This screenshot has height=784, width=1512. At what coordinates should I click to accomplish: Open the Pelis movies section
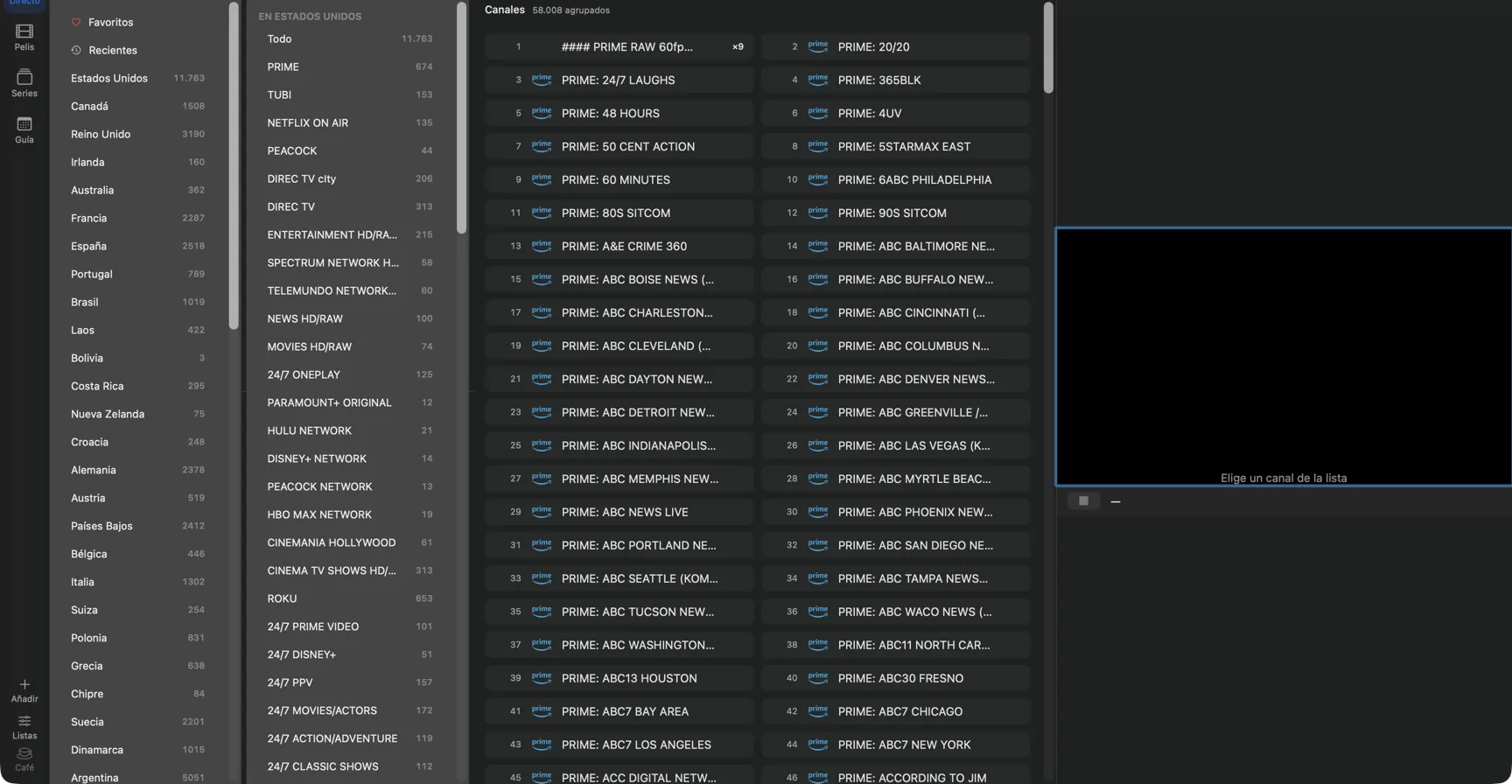click(24, 37)
